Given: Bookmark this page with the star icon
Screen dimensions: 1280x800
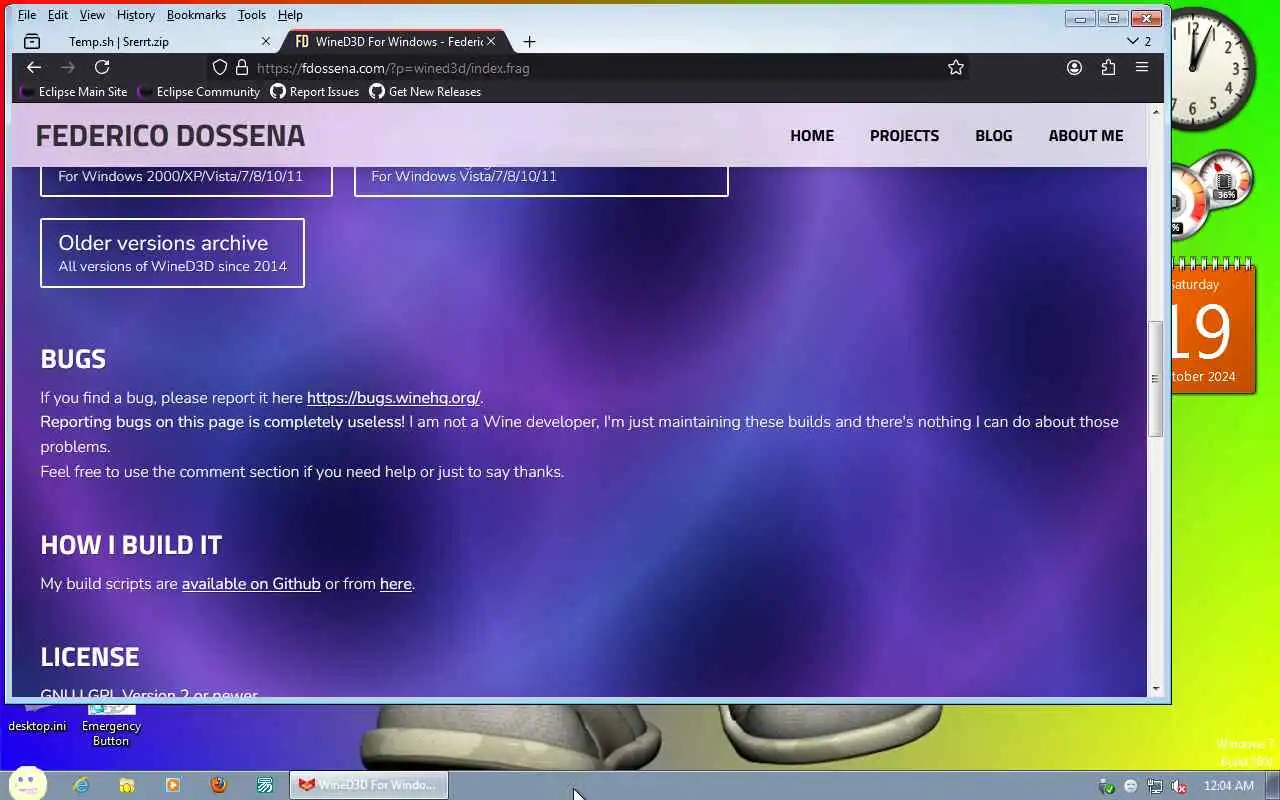Looking at the screenshot, I should click(956, 67).
